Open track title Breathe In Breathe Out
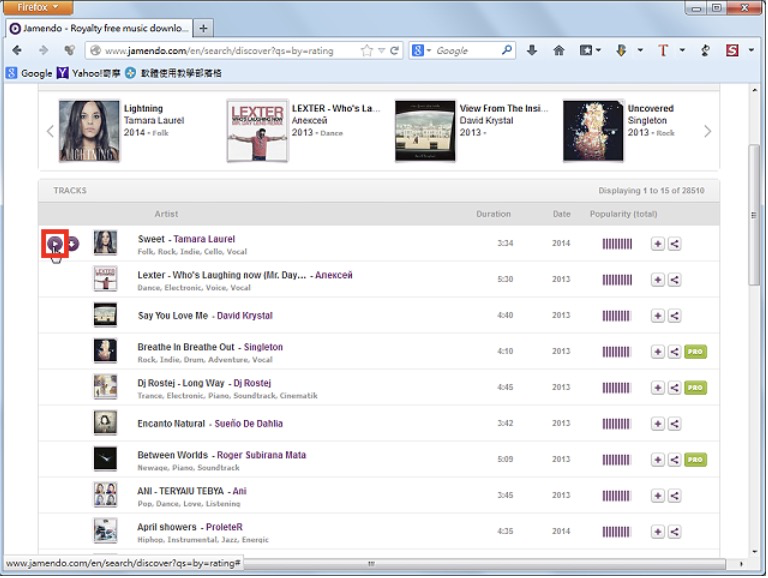This screenshot has height=578, width=768. tap(186, 347)
